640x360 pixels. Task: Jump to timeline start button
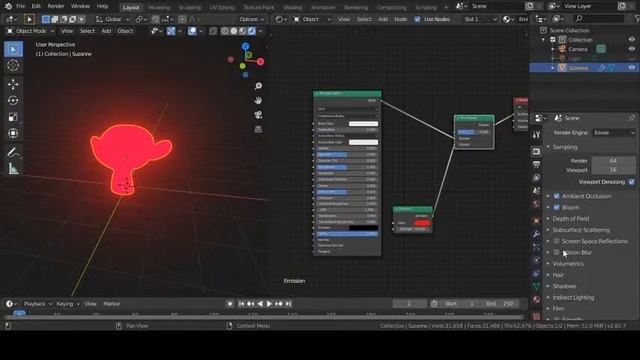coord(241,304)
